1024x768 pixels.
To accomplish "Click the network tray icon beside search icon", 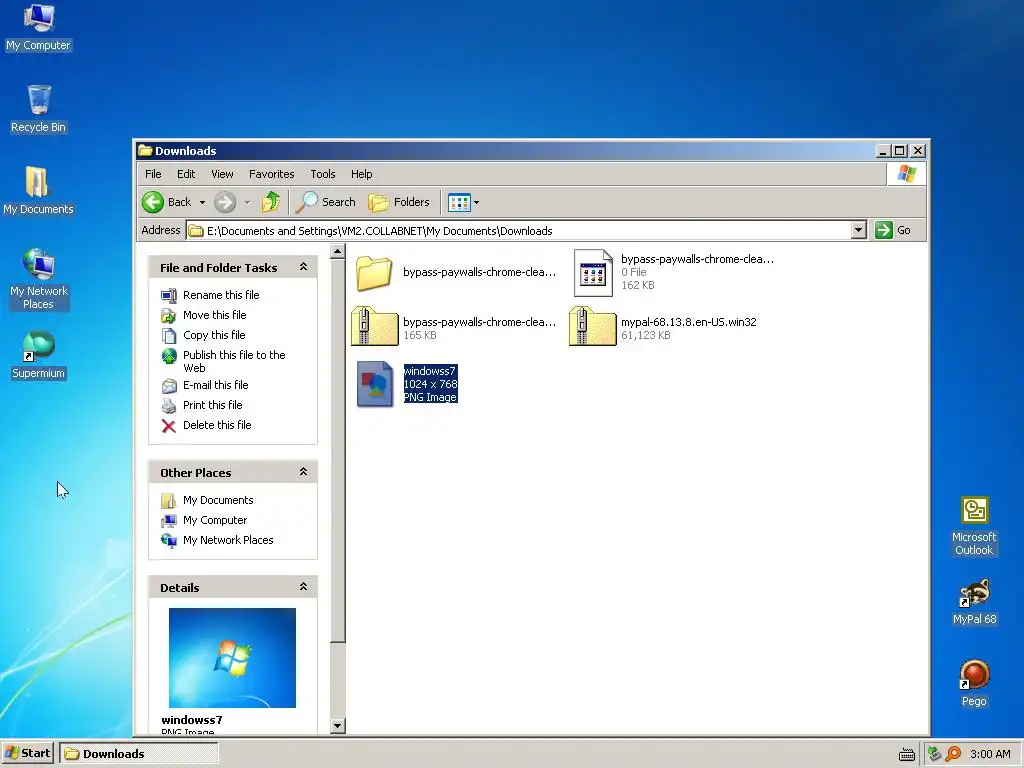I will pyautogui.click(x=934, y=754).
